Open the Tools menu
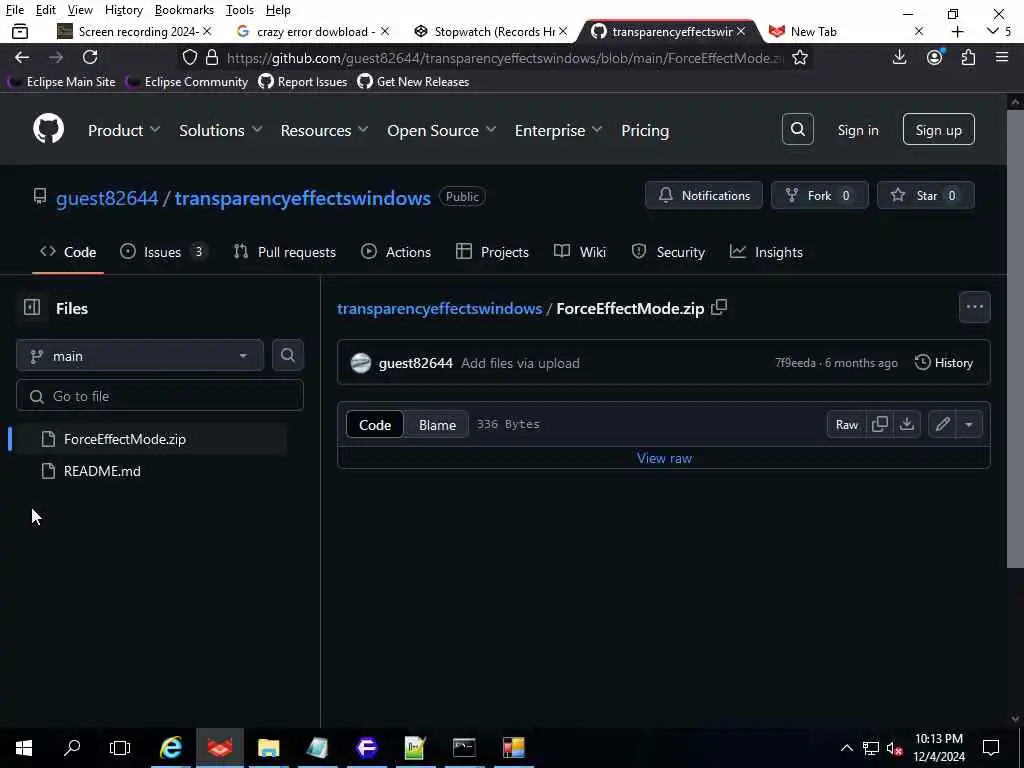 click(239, 10)
